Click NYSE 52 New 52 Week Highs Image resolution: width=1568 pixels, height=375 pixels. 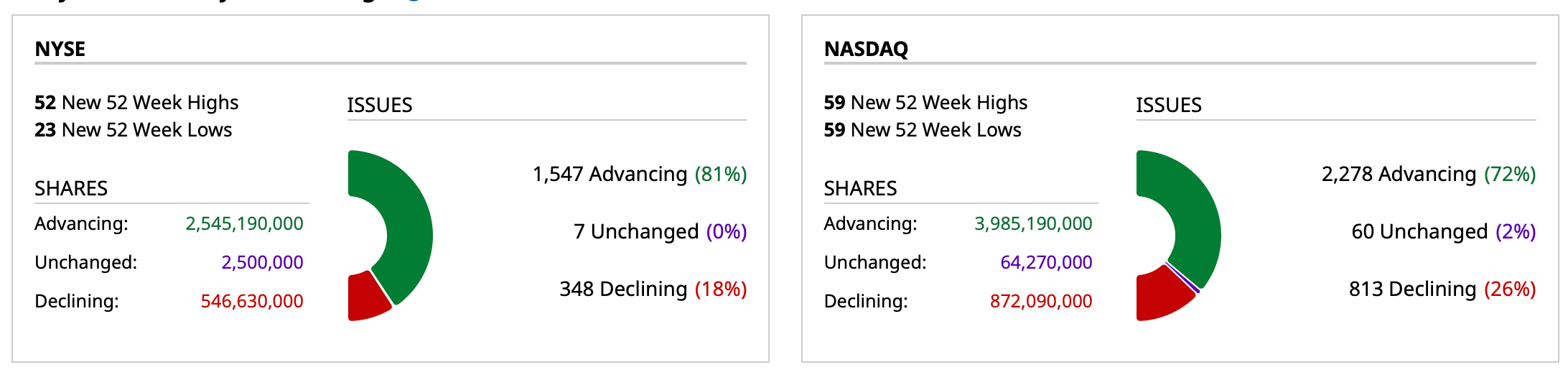coord(136,103)
